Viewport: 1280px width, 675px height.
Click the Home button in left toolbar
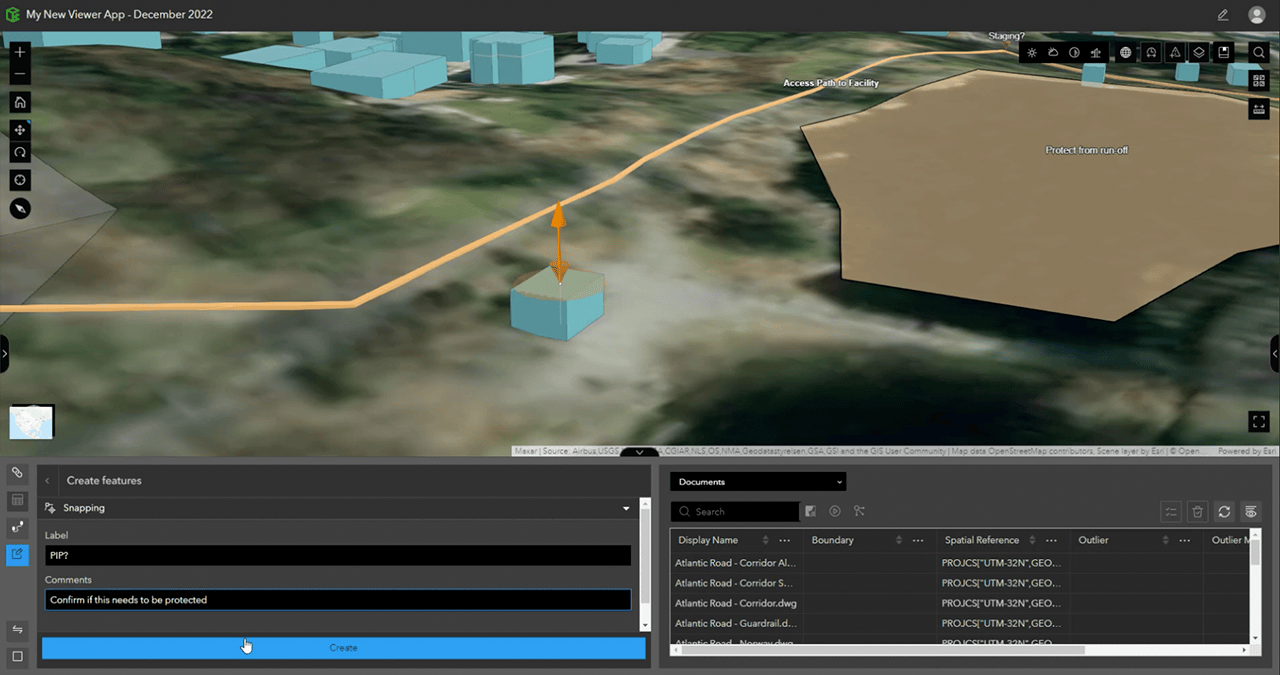pyautogui.click(x=19, y=102)
